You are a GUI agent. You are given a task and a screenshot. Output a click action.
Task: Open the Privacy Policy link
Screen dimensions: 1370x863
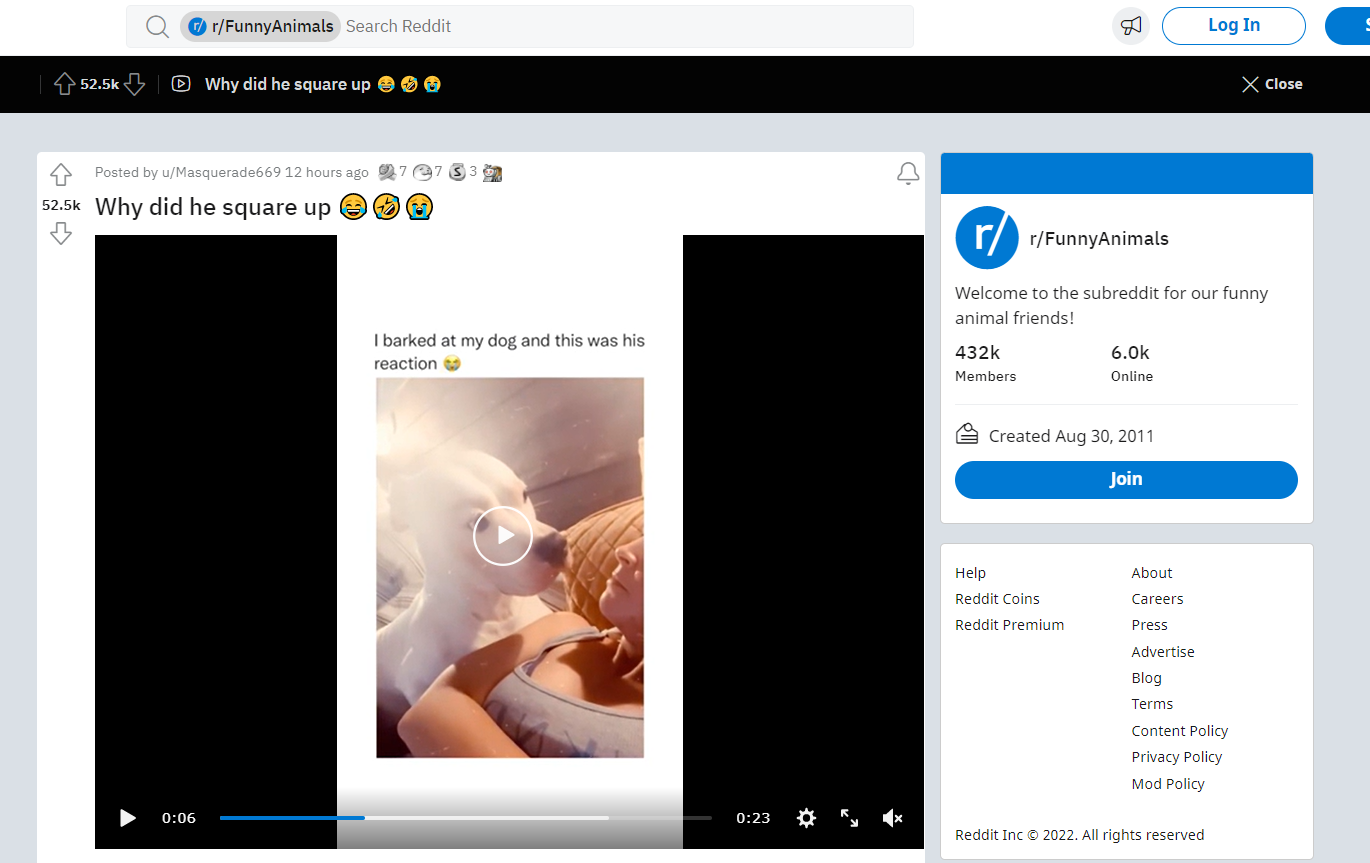coord(1177,757)
